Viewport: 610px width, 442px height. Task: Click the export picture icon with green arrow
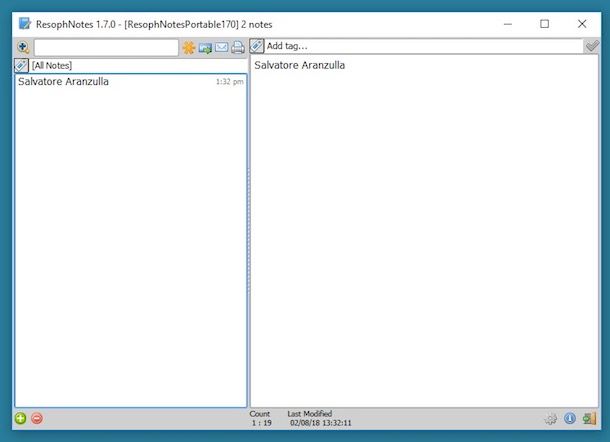(205, 48)
